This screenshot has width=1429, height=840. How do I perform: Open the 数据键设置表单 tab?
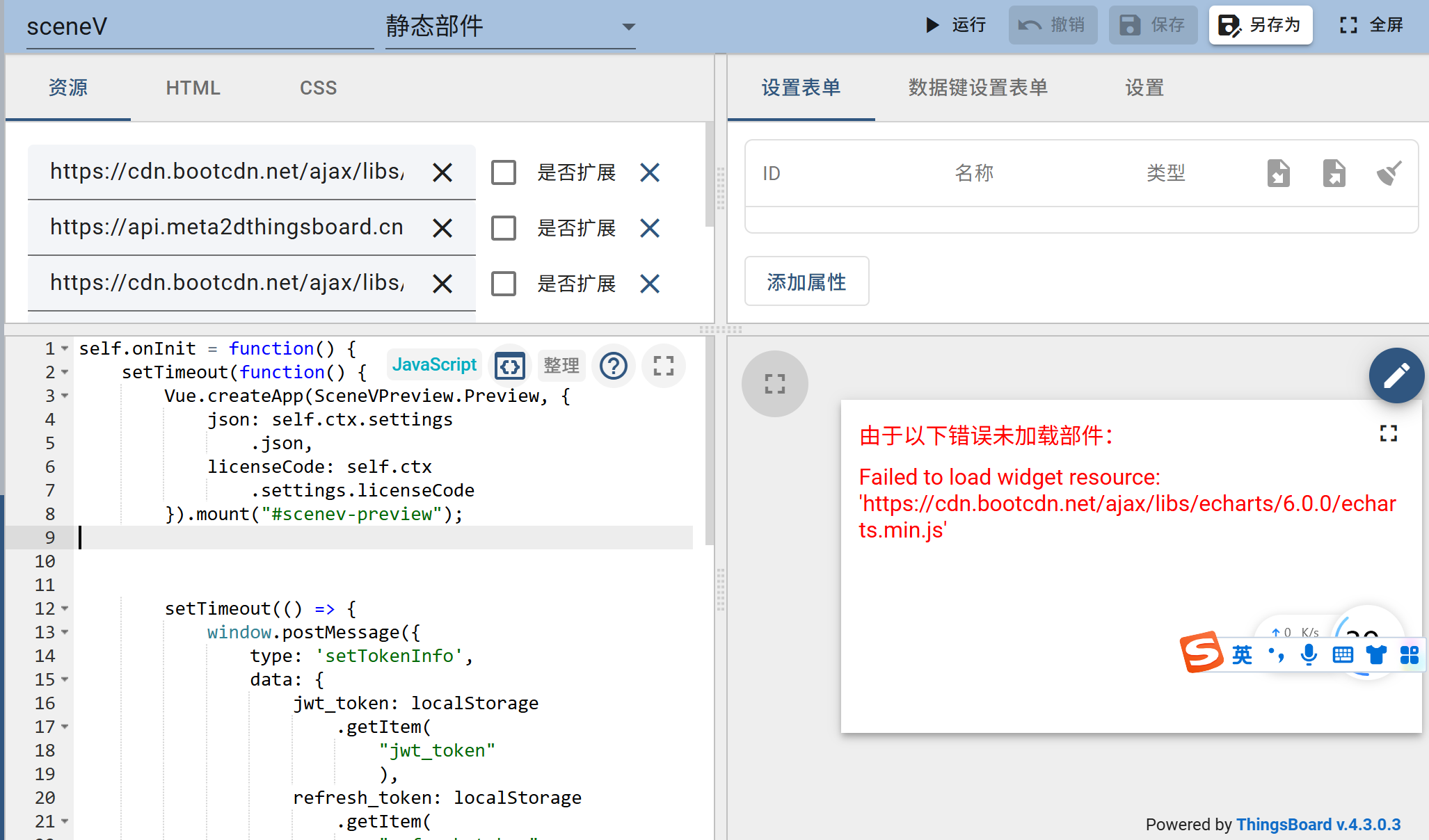coord(977,88)
